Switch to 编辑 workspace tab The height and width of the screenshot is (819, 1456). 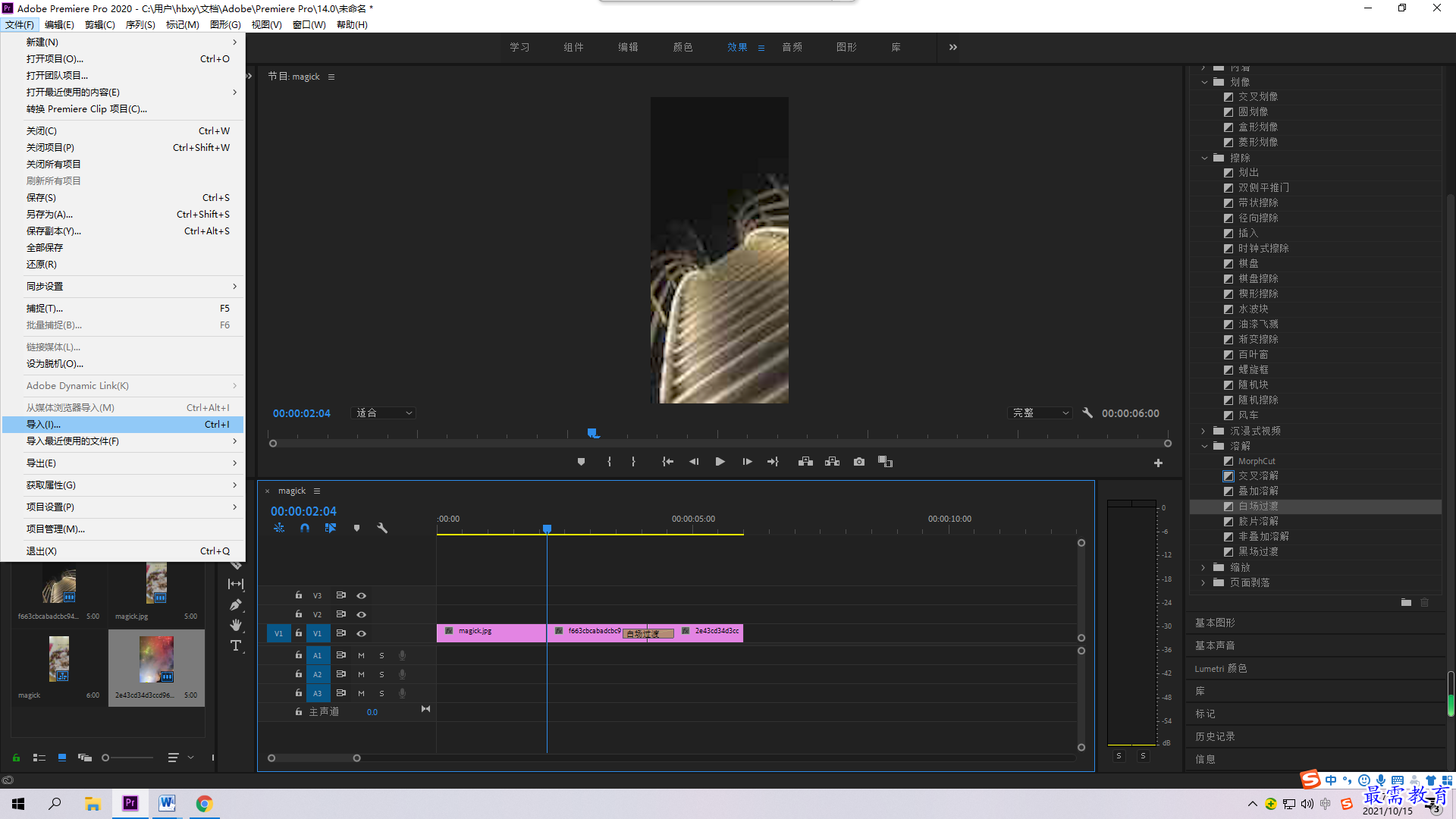[x=628, y=47]
